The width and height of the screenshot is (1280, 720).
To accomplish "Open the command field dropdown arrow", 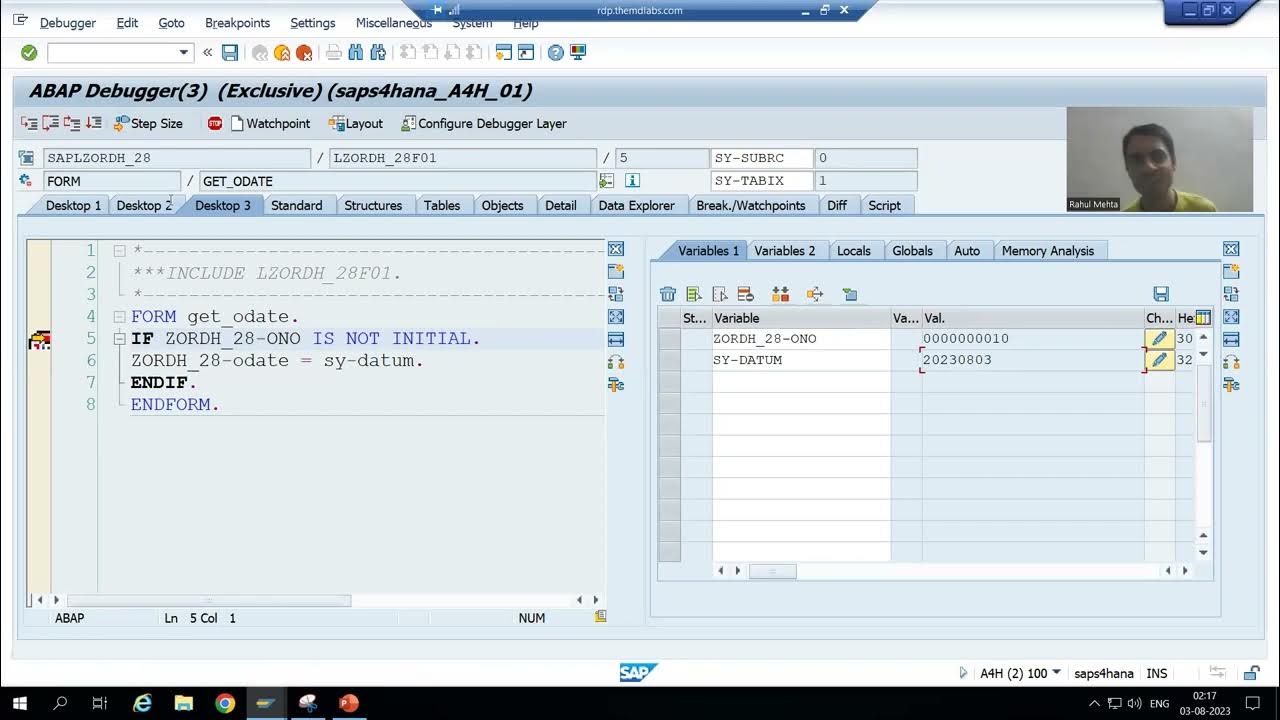I will [183, 53].
